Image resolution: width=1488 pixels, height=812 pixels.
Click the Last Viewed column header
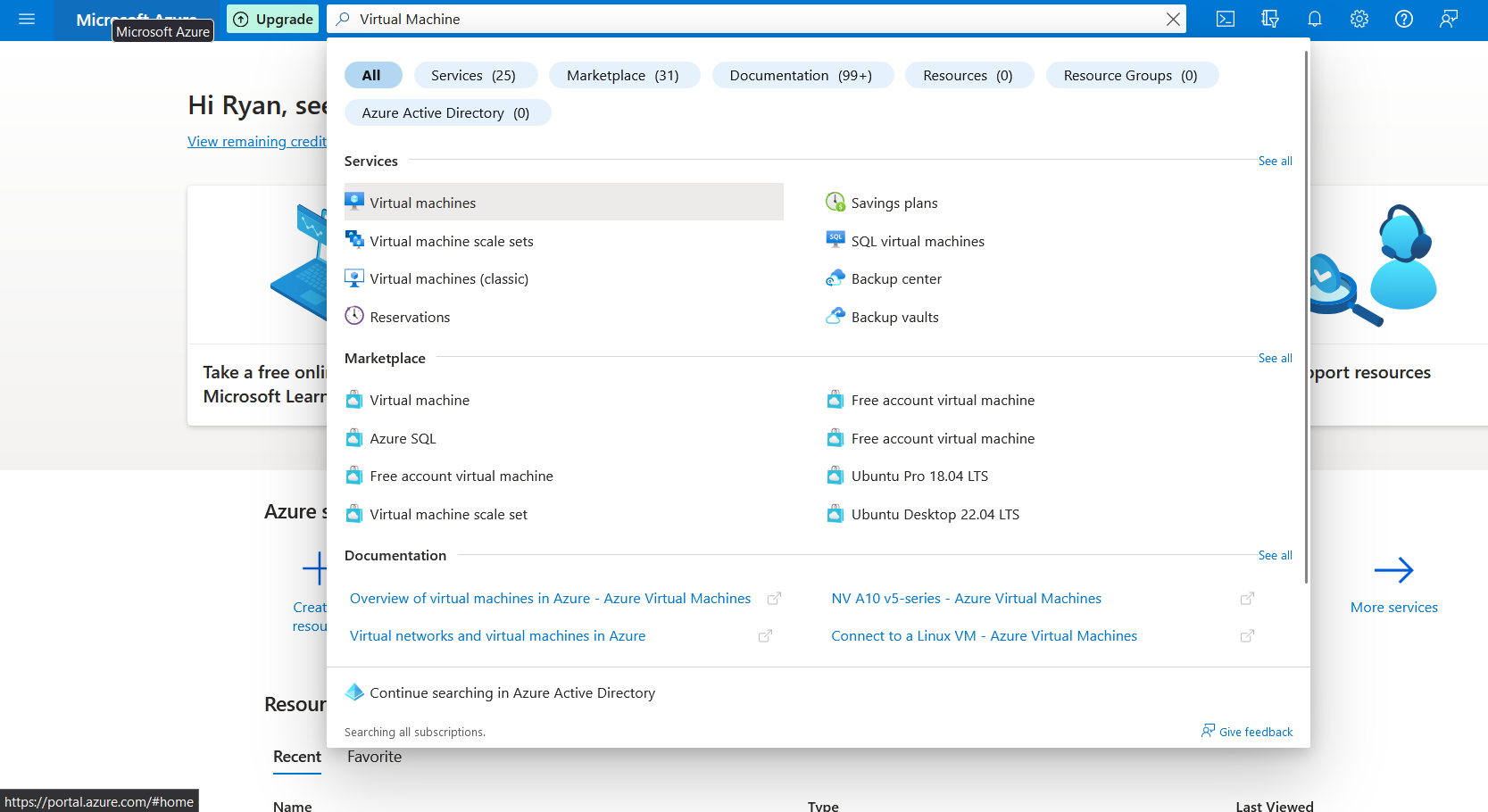tap(1275, 806)
